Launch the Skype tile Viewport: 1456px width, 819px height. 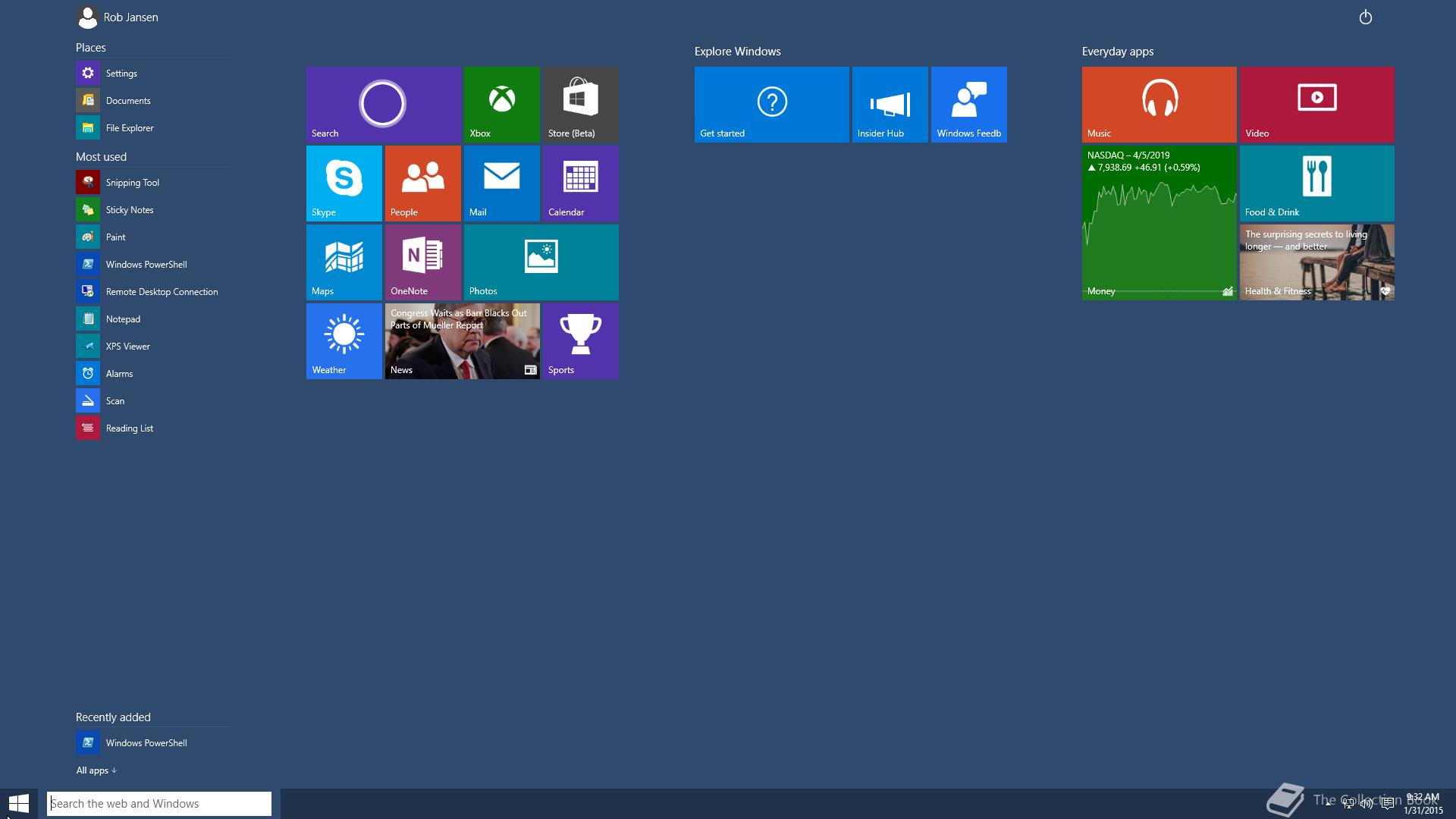tap(344, 184)
